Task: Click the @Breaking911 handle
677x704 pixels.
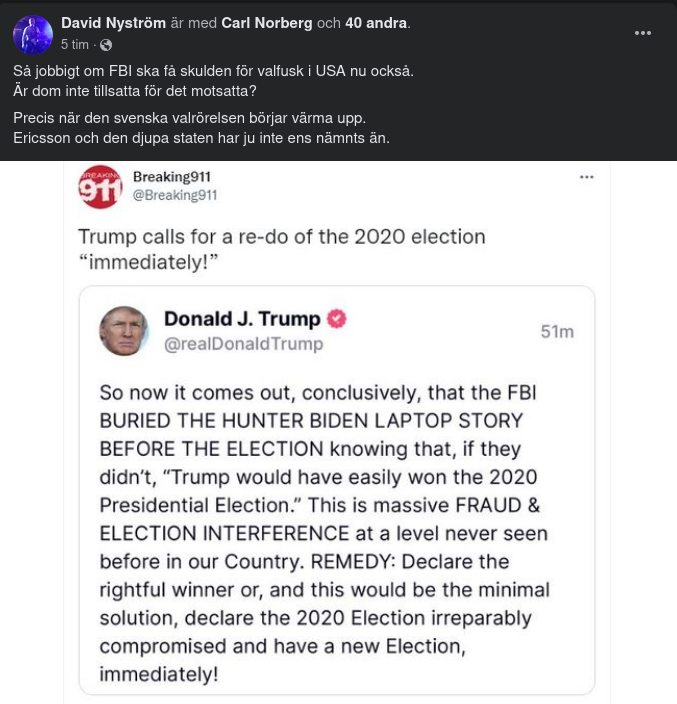Action: [x=175, y=195]
